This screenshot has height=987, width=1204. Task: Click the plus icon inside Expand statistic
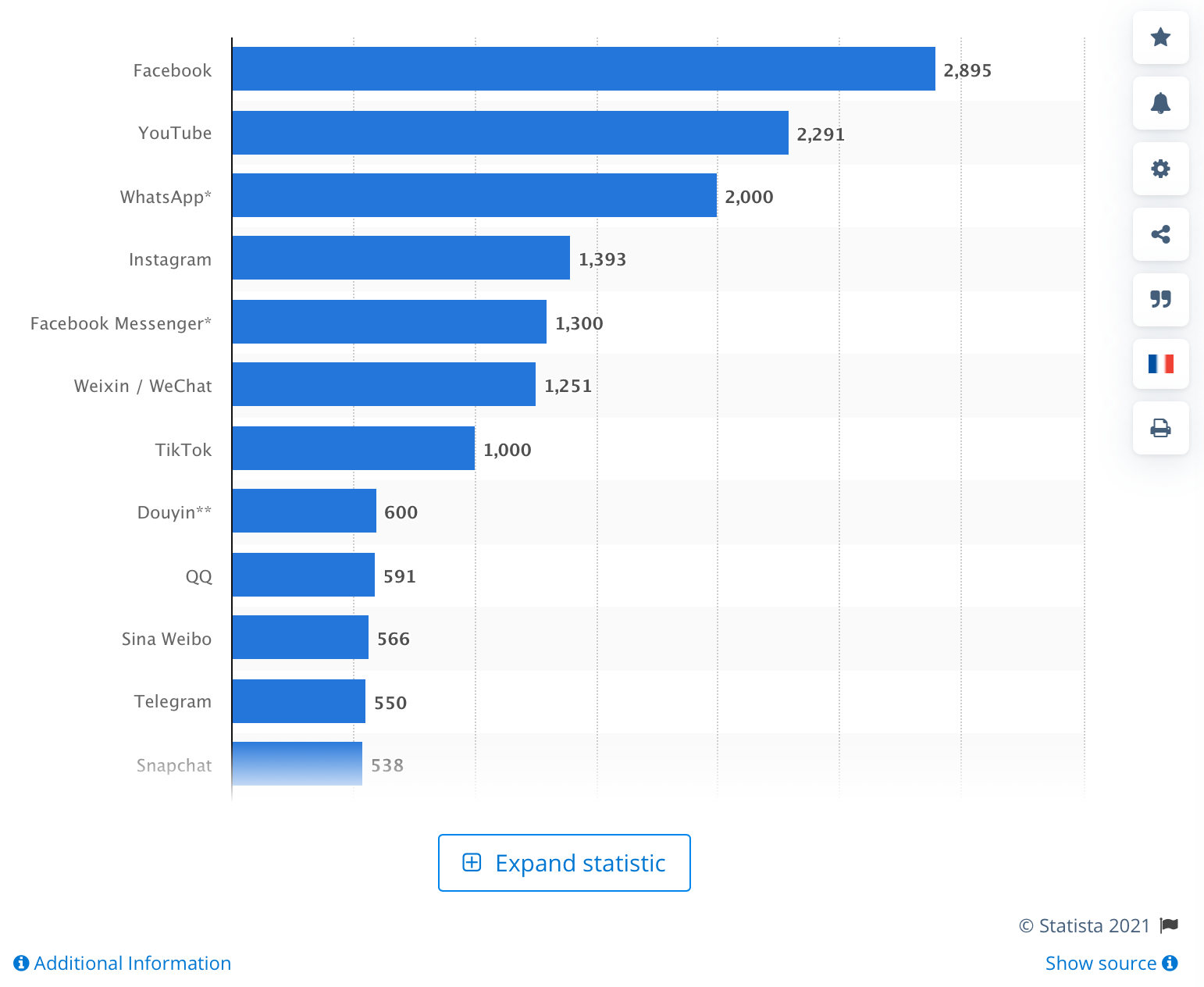coord(472,862)
